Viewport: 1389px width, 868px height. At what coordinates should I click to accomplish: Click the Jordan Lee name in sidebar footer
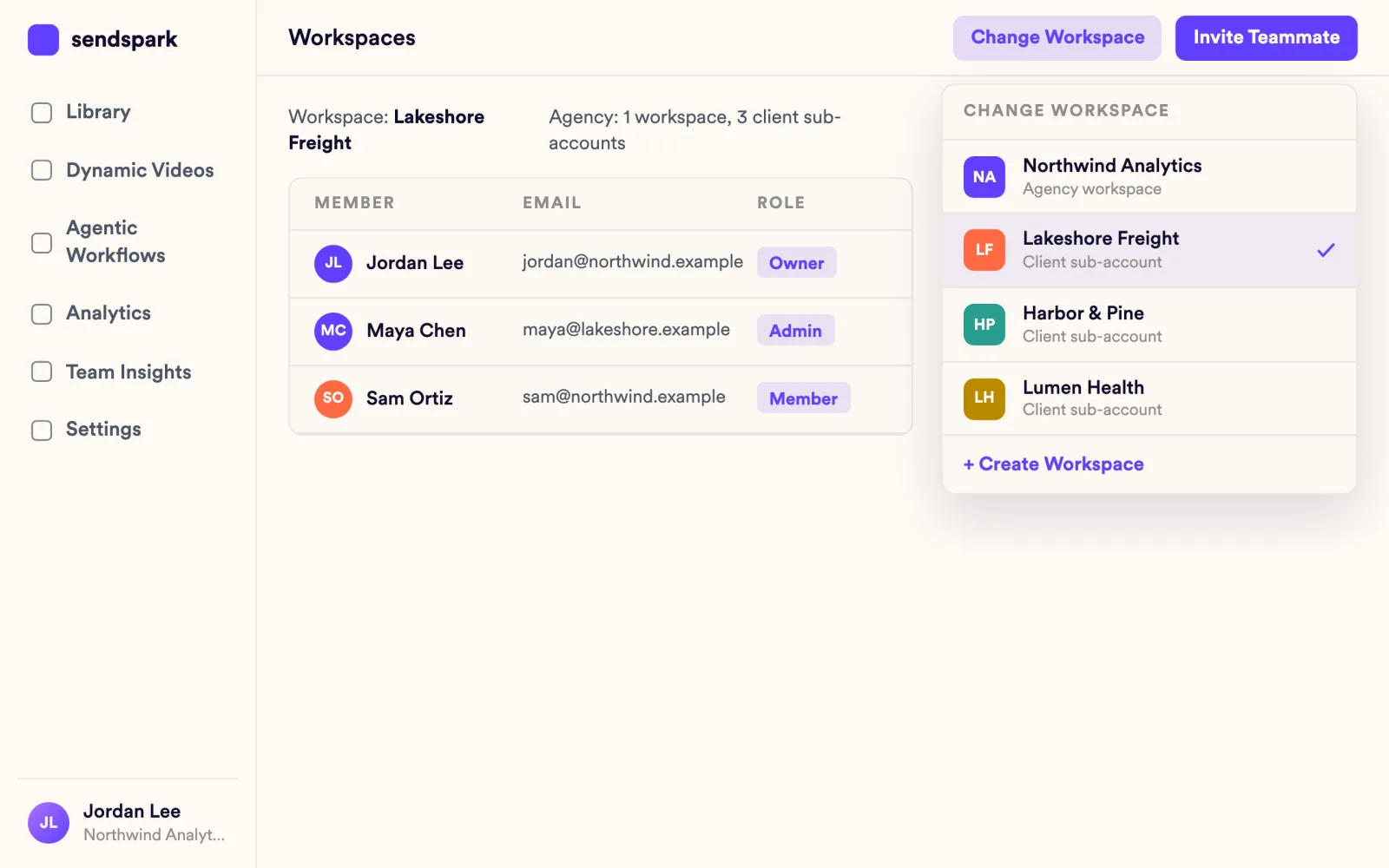coord(132,812)
